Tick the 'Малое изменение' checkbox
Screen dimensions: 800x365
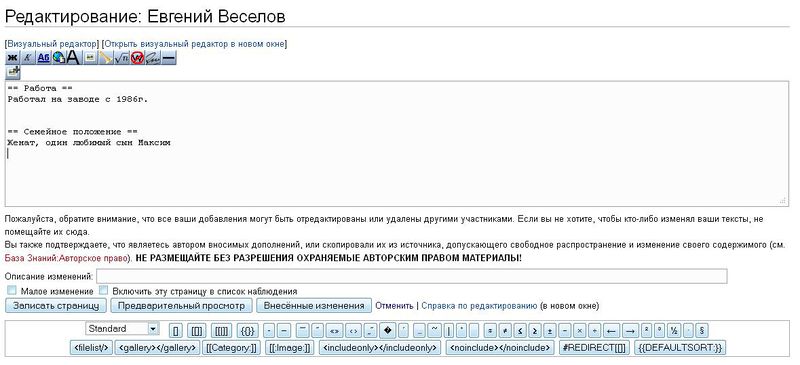click(x=12, y=290)
